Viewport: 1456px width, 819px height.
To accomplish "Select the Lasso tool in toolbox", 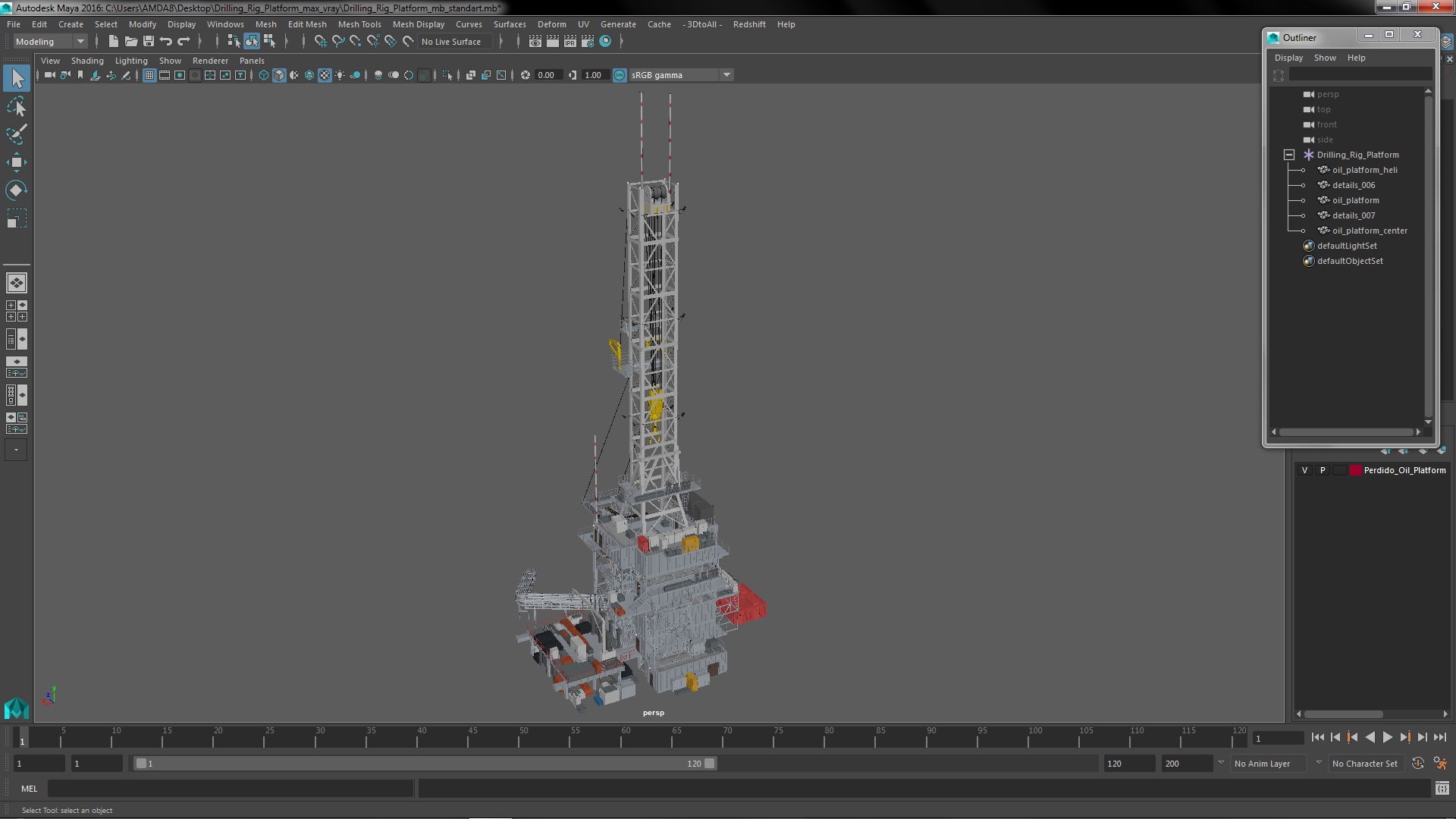I will [x=17, y=107].
